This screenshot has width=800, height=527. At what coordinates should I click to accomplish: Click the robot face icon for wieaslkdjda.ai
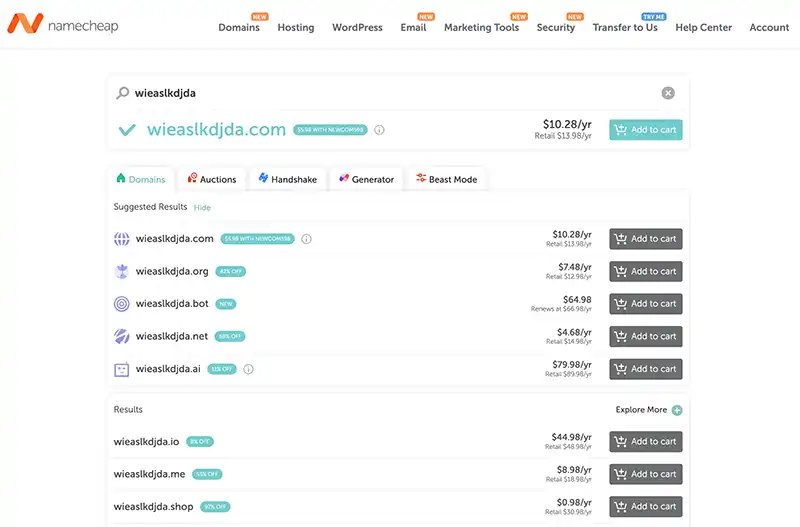[x=121, y=369]
